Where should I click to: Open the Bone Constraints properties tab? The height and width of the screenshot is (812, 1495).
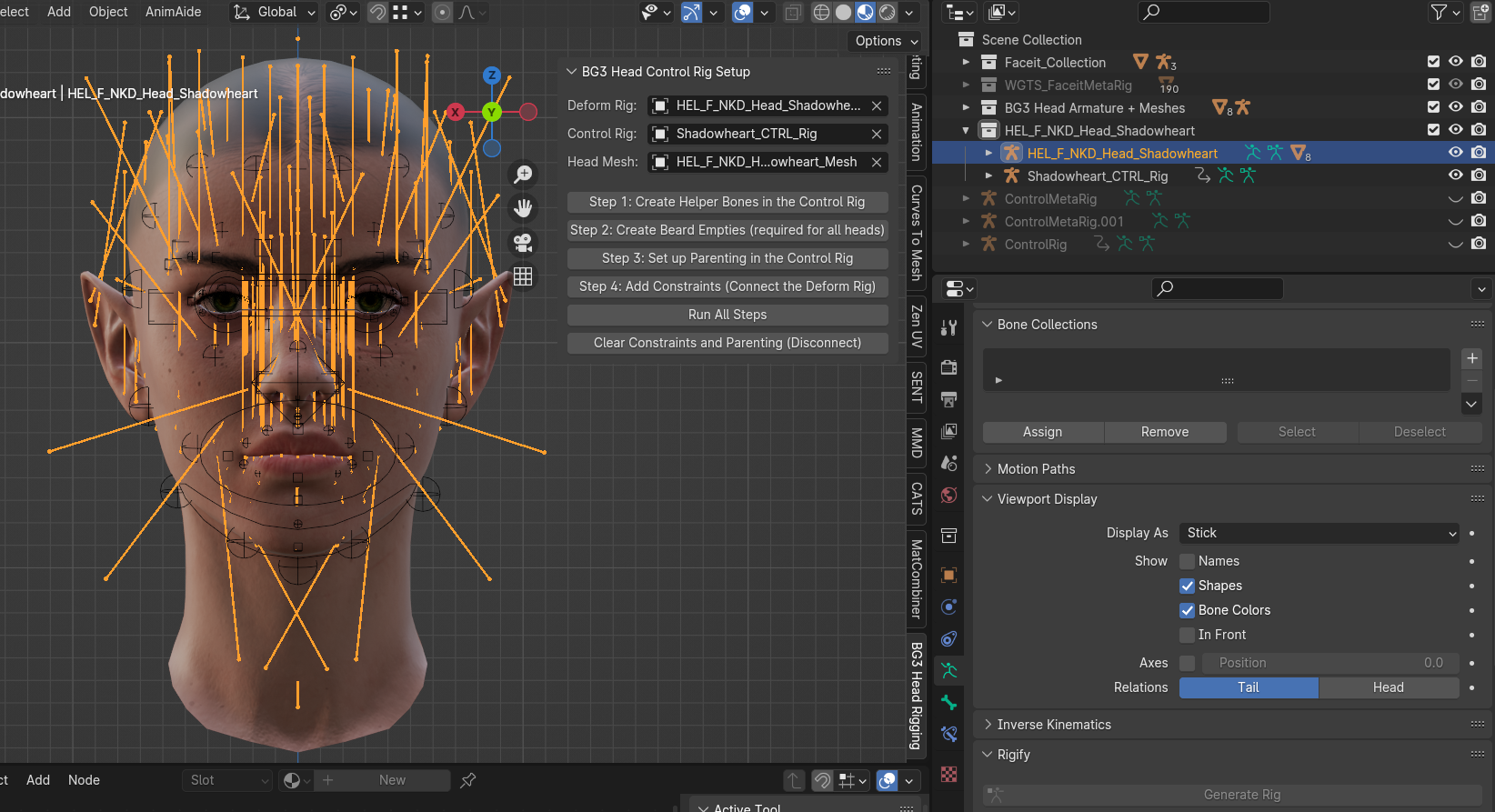[948, 734]
